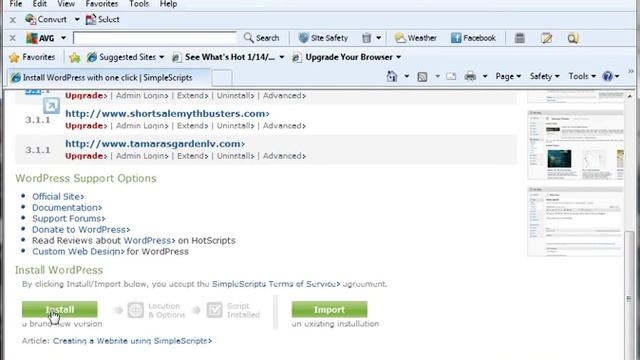Open the Facebook toolbar button
The width and height of the screenshot is (640, 360).
473,38
